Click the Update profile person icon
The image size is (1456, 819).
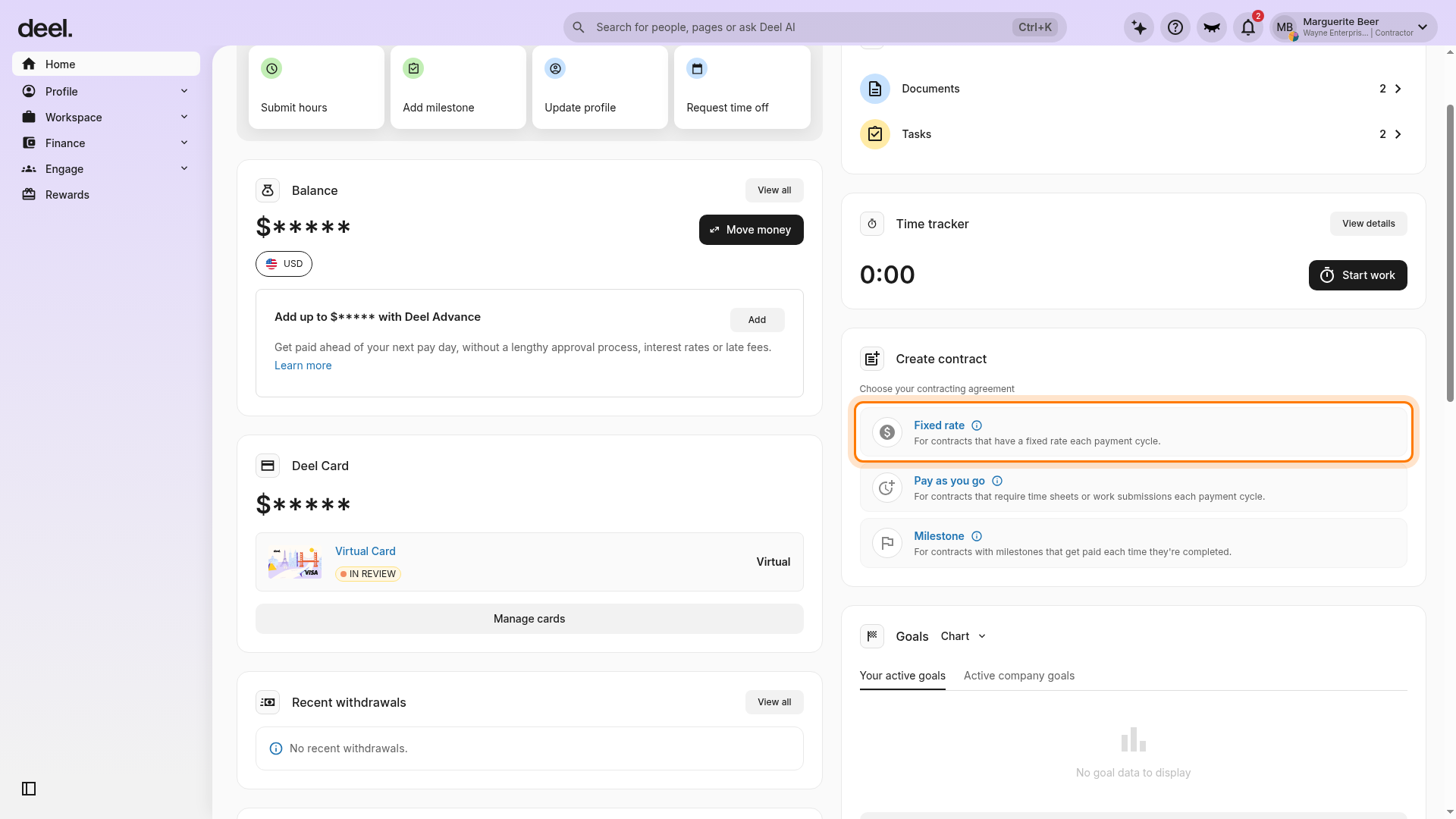(555, 68)
